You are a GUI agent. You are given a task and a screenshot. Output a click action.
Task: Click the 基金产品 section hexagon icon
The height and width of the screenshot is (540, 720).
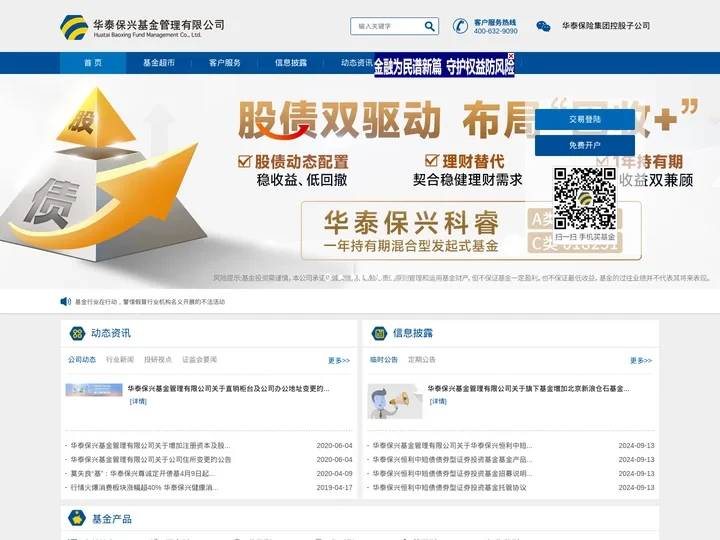77,518
